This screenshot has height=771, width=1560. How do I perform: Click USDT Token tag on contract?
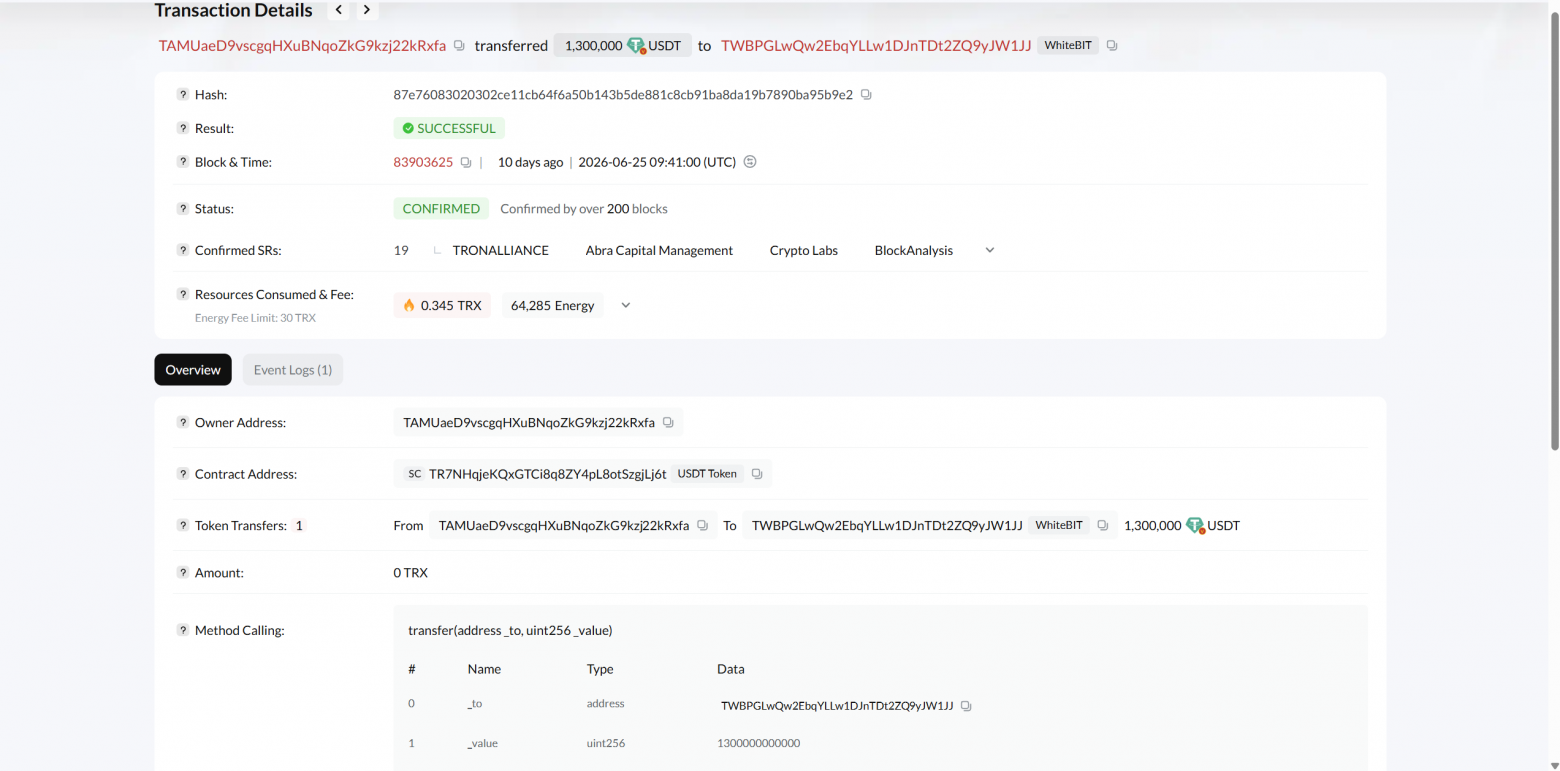pos(707,474)
